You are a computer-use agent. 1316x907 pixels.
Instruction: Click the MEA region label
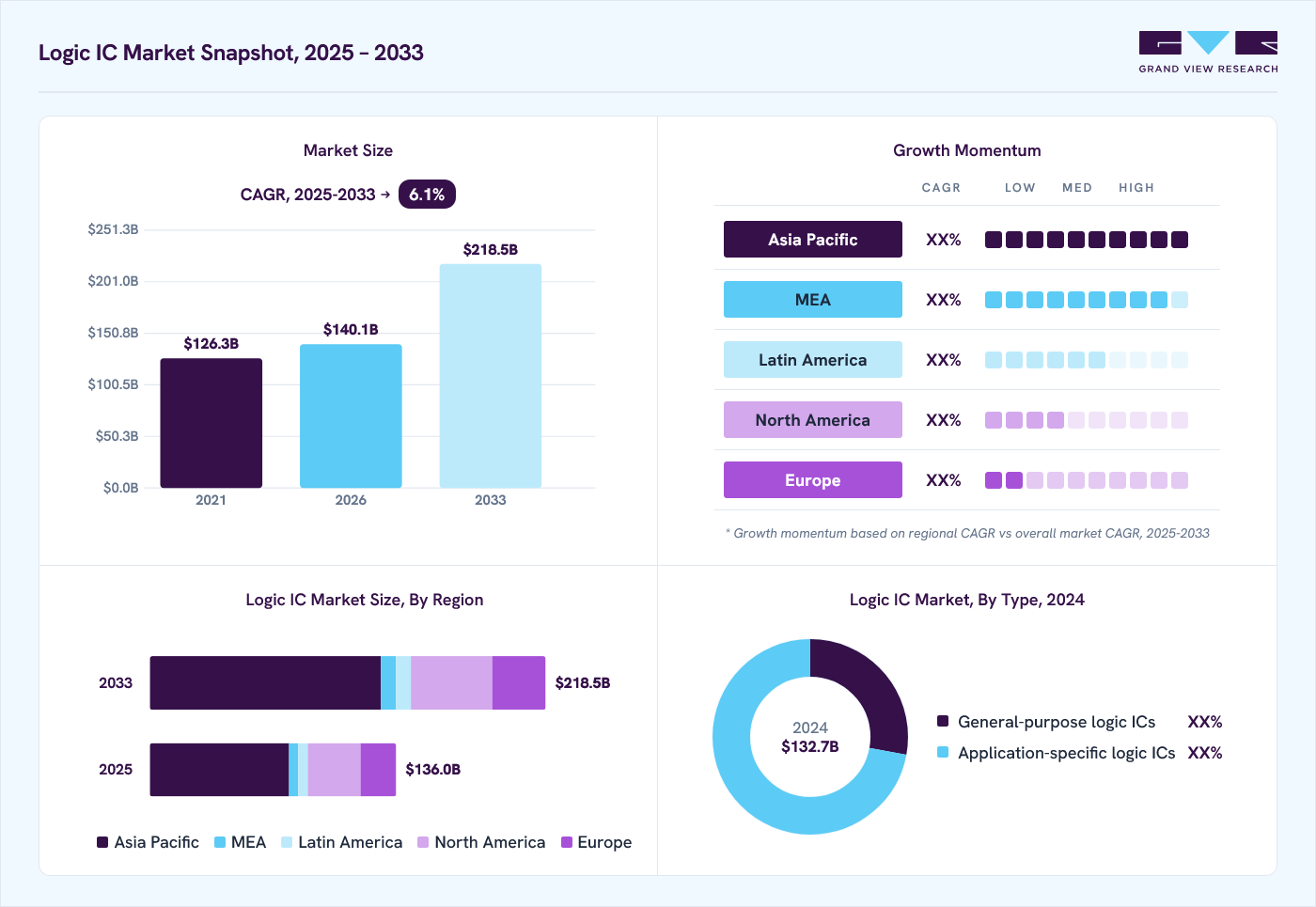click(813, 300)
